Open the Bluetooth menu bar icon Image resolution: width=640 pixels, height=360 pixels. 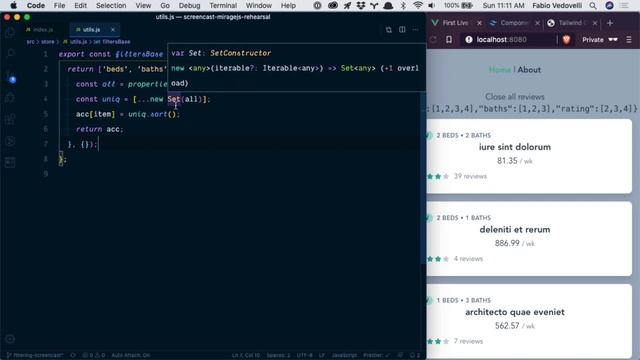[x=403, y=5]
